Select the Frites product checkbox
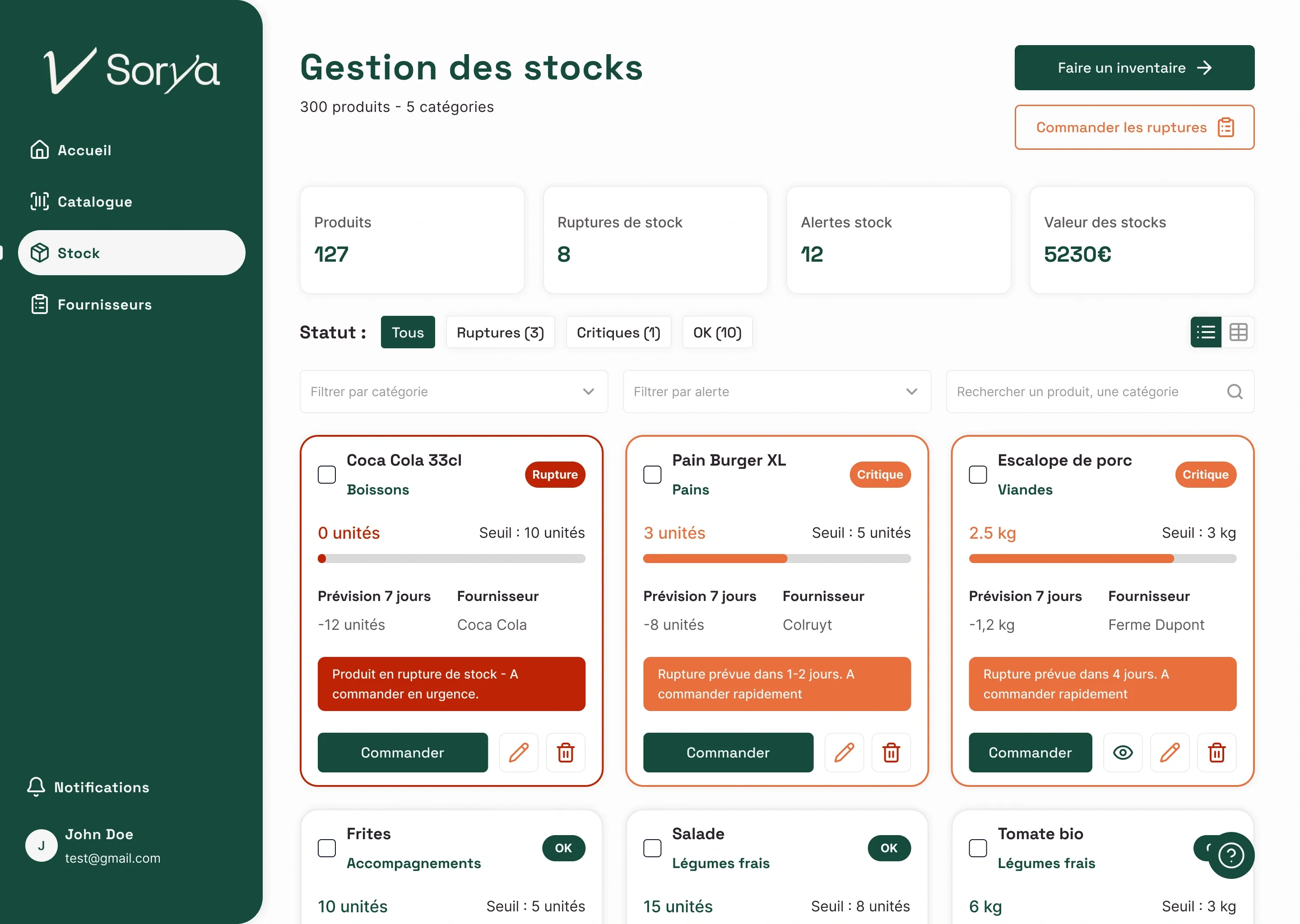The height and width of the screenshot is (924, 1300). pos(327,848)
